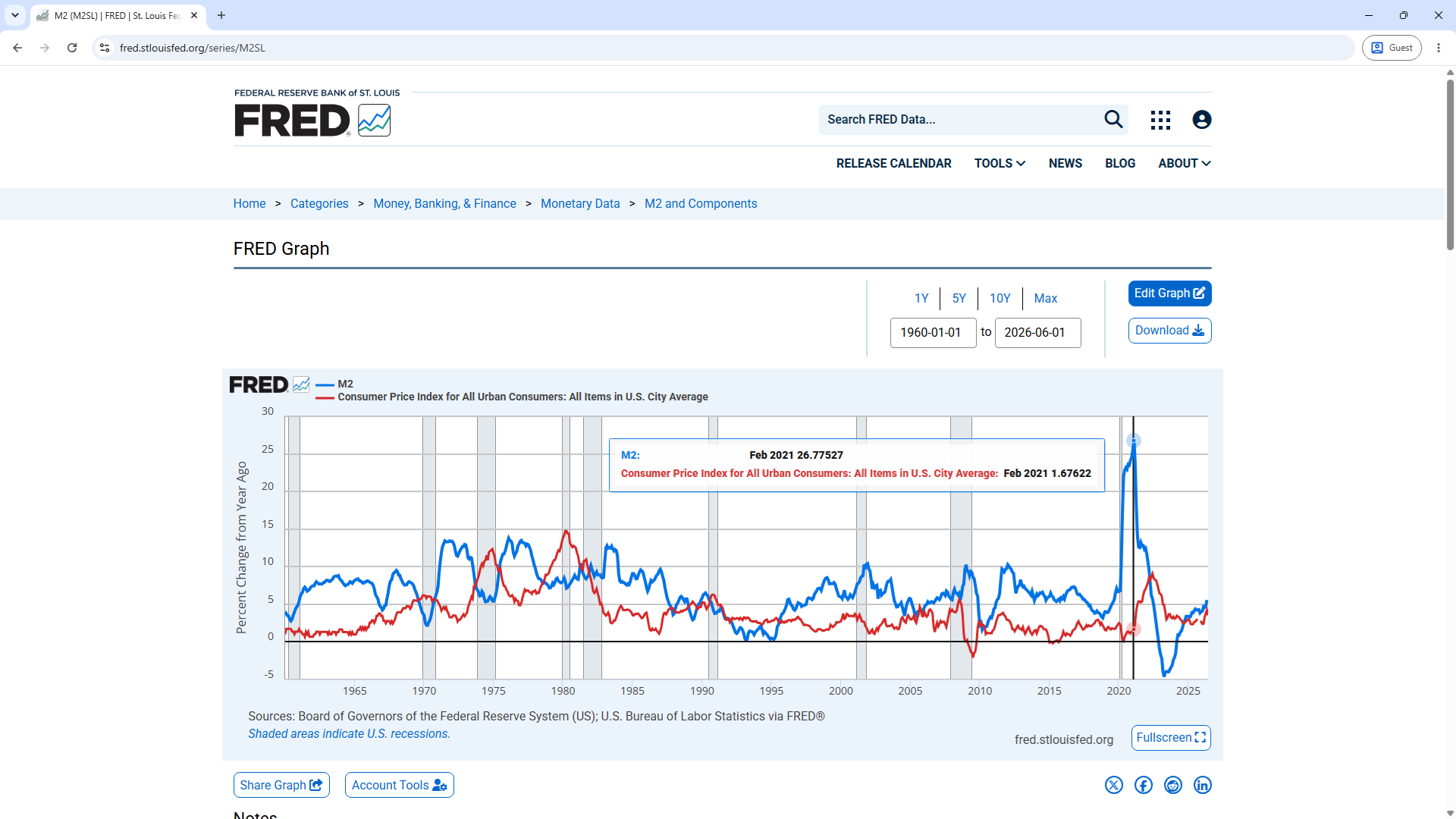Click the search magnifier icon
This screenshot has width=1456, height=819.
coord(1113,119)
